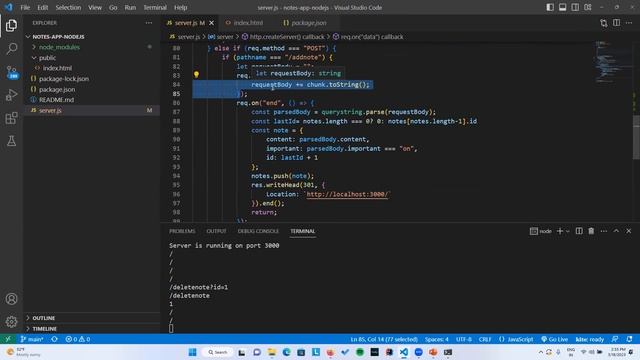Click Synchronize Changes icon in status bar
Screen dimensions: 640x360
pos(54,339)
